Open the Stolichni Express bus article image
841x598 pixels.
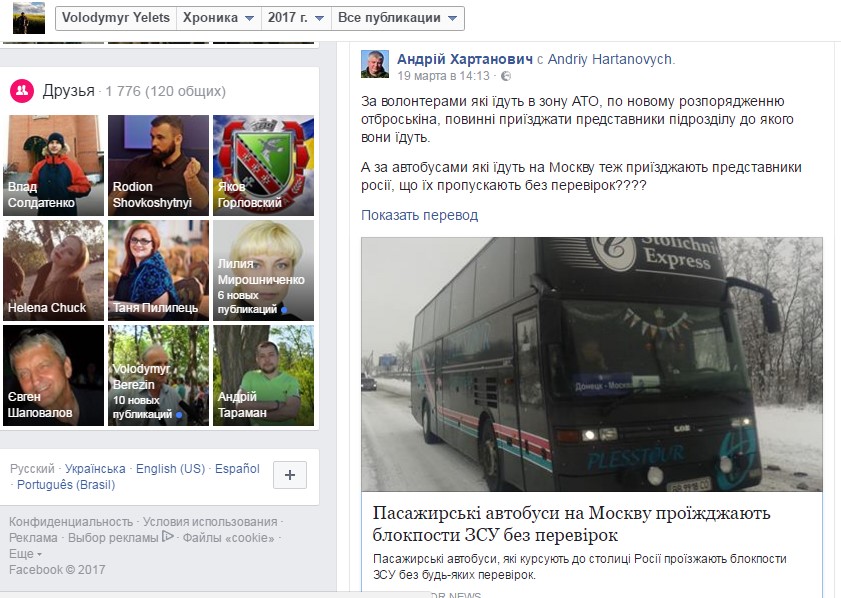[592, 364]
